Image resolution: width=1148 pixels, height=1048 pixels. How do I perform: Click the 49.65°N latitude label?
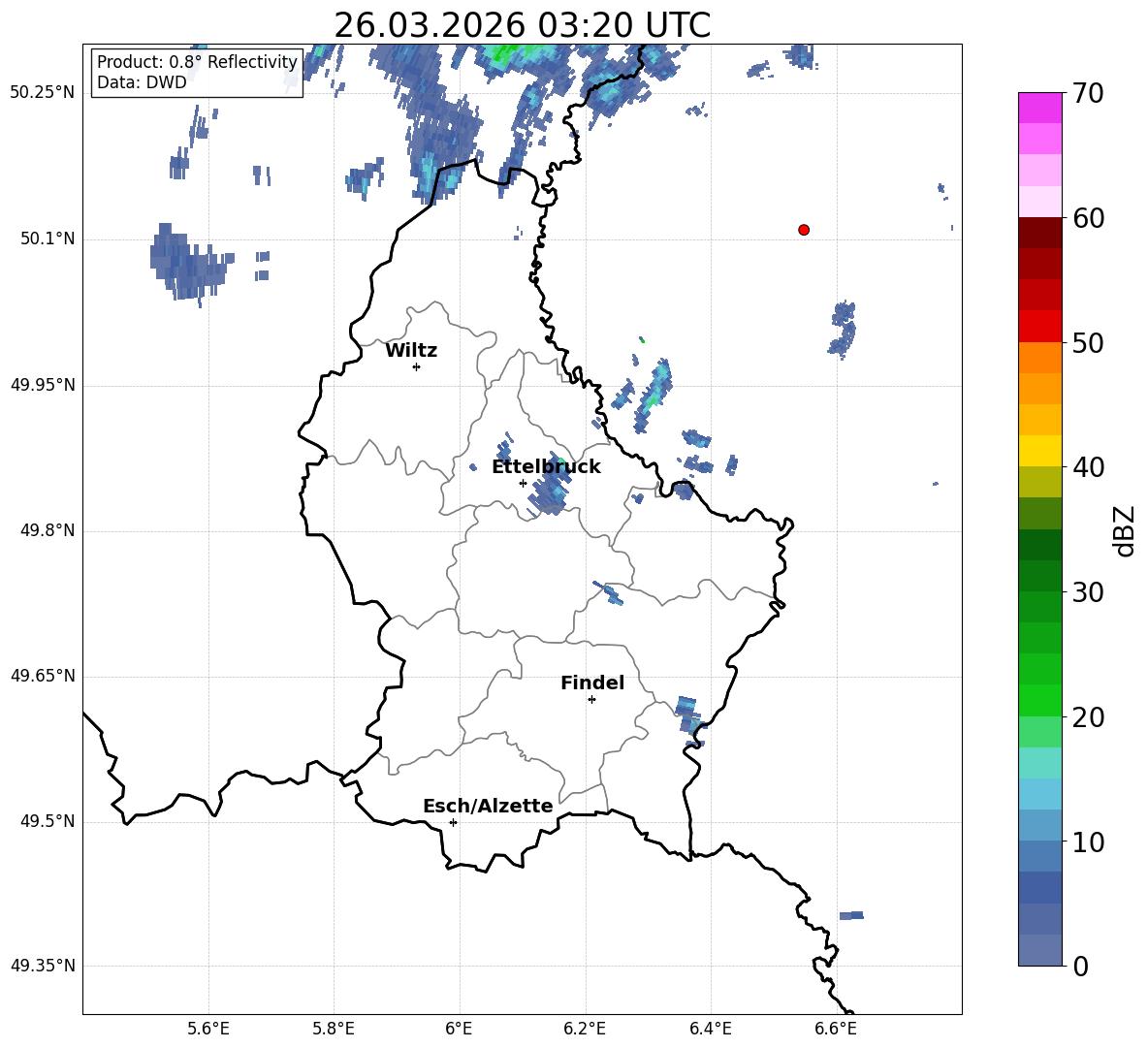pyautogui.click(x=43, y=675)
